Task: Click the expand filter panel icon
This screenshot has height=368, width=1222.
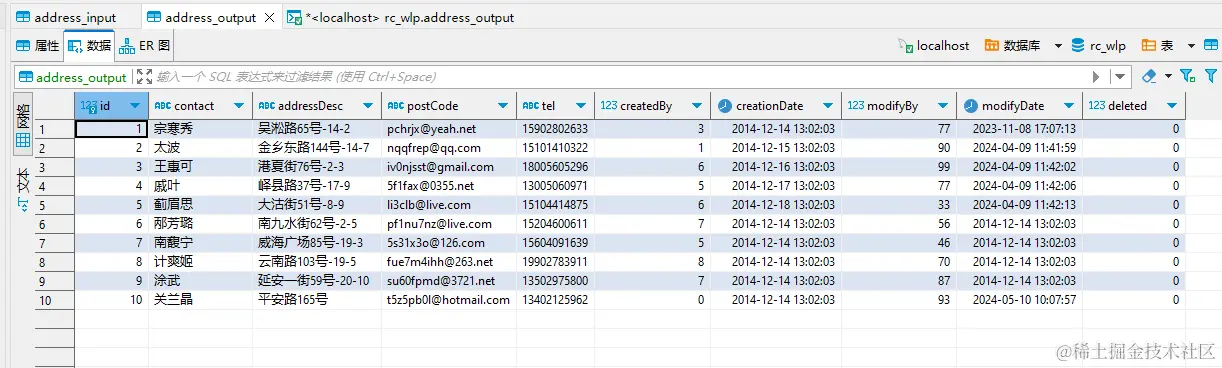Action: [x=143, y=77]
